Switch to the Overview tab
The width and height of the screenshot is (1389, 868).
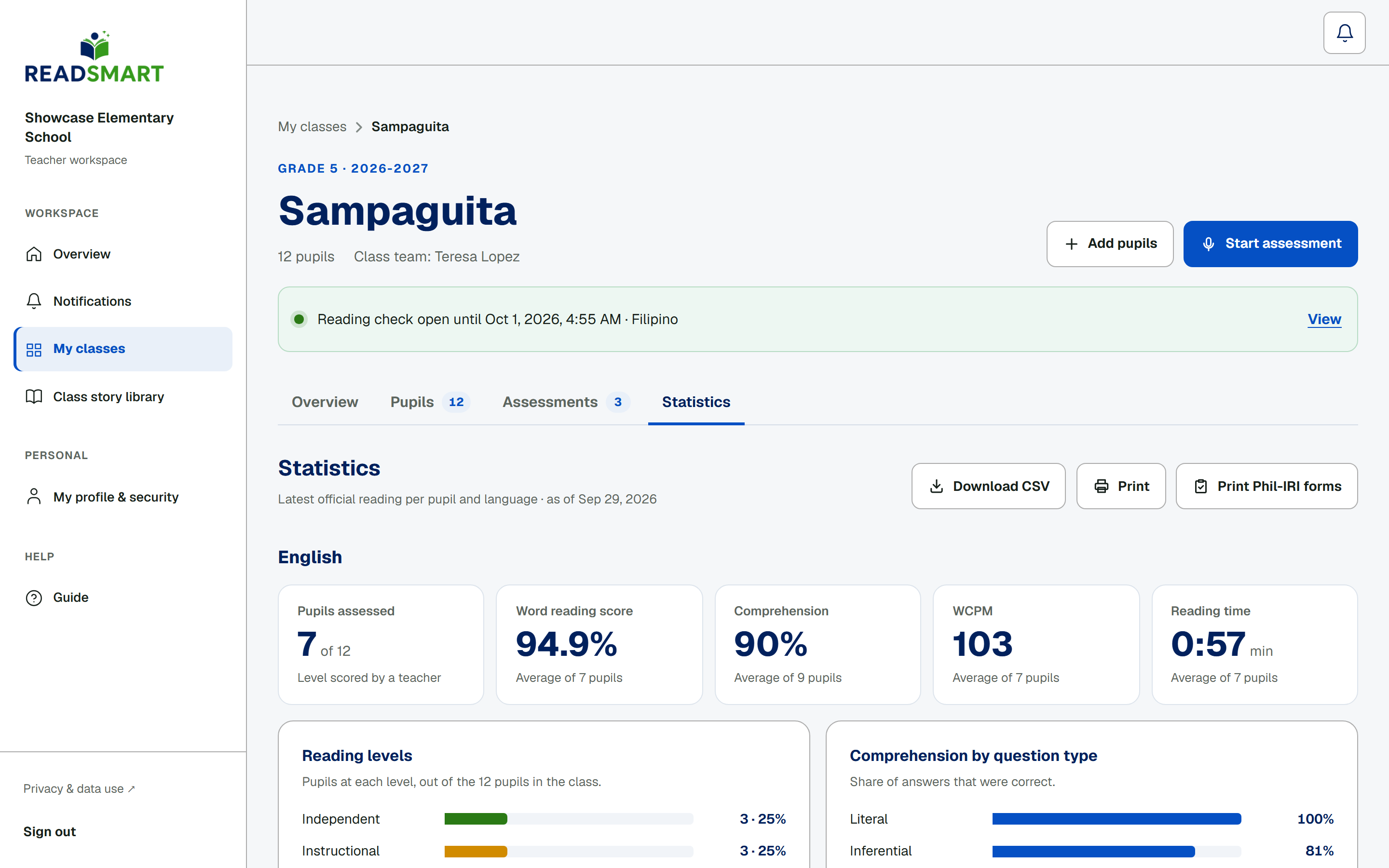325,402
